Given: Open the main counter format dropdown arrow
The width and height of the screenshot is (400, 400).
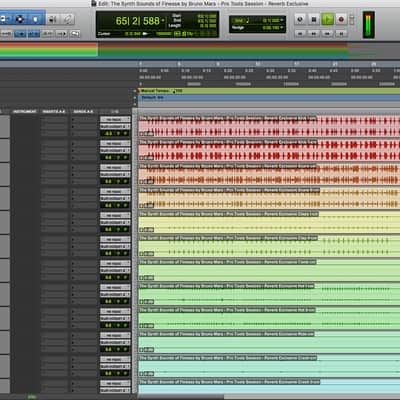Looking at the screenshot, I should [x=163, y=21].
